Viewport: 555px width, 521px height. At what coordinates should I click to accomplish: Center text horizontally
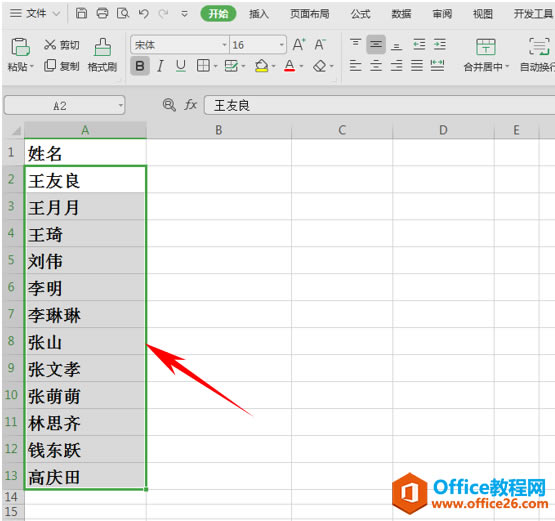(376, 66)
